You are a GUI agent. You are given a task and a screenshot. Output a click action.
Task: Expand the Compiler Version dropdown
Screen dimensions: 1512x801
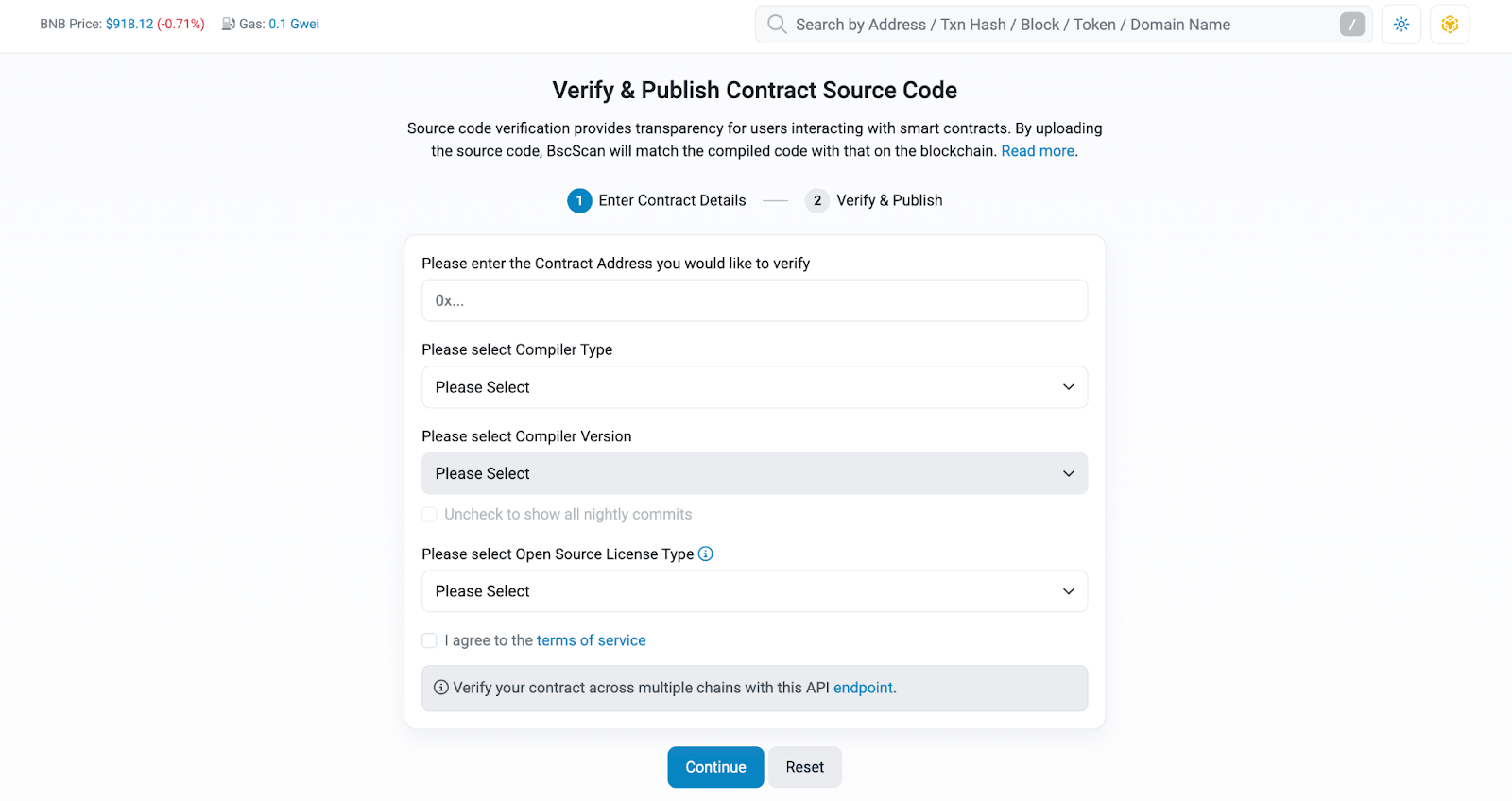click(x=754, y=473)
